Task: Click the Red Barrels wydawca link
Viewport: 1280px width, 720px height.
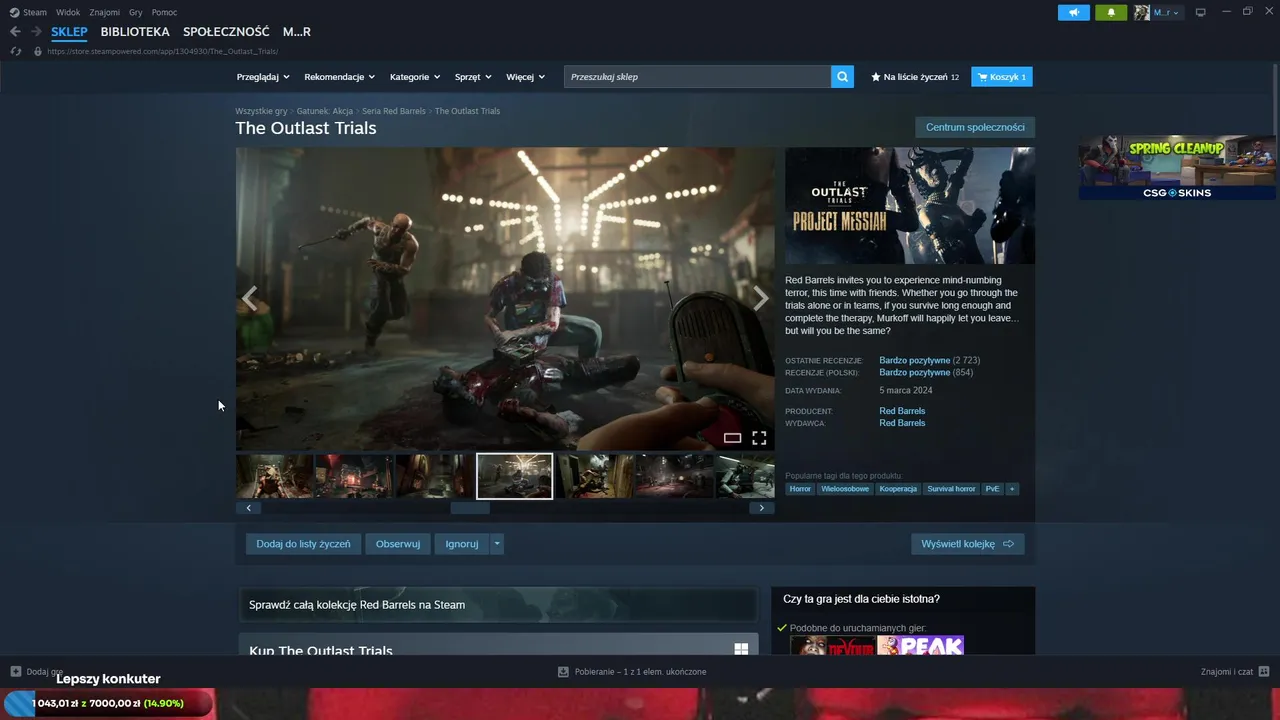Action: [902, 423]
